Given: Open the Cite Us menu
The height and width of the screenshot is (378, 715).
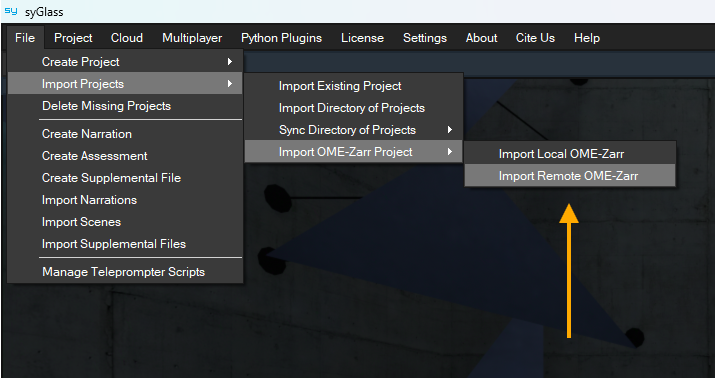Looking at the screenshot, I should pyautogui.click(x=535, y=38).
